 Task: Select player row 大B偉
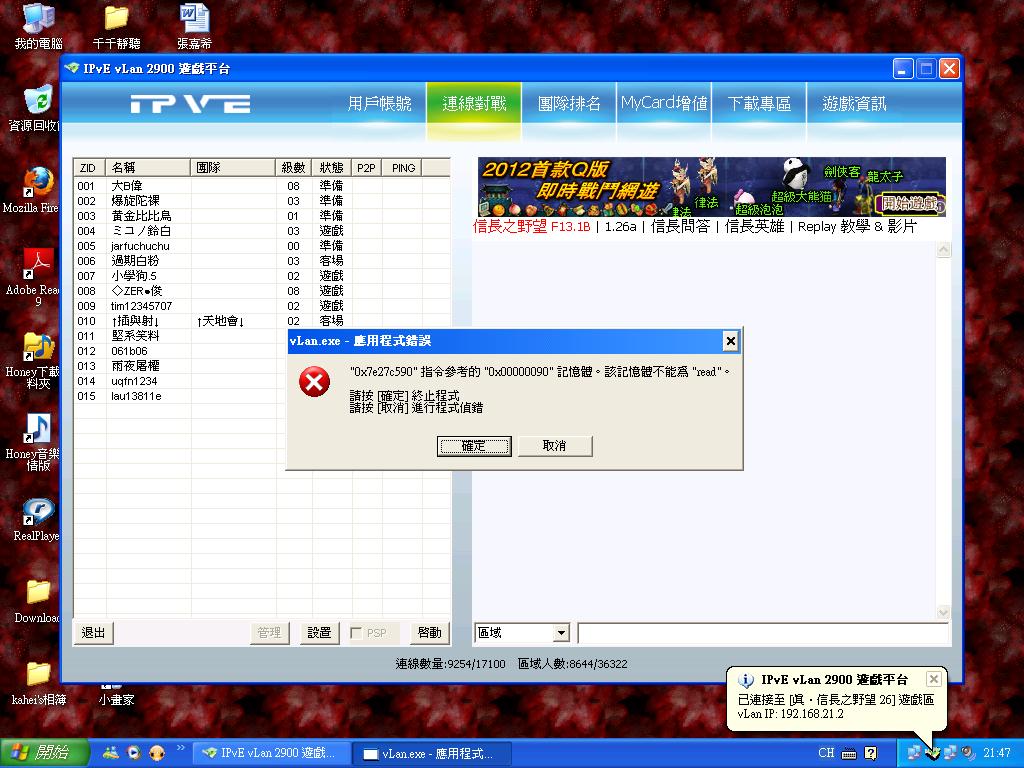point(263,186)
